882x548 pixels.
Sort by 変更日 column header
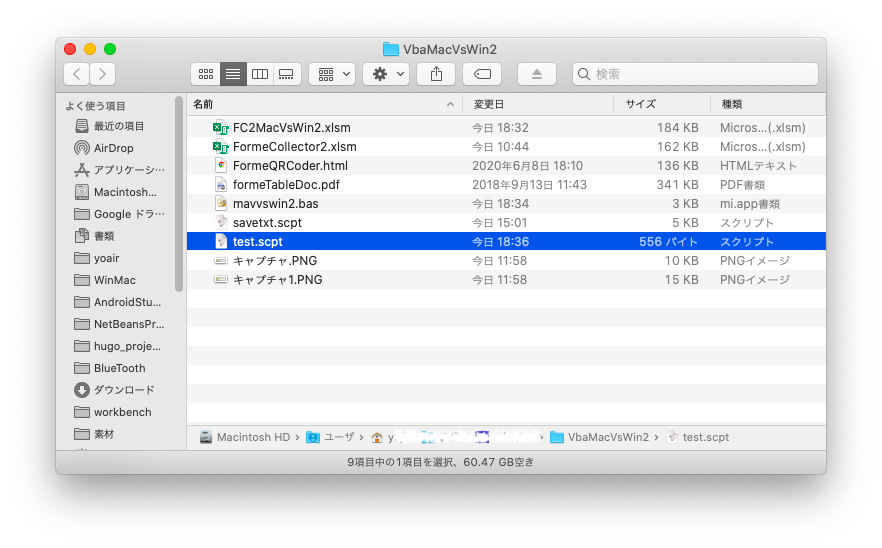(538, 104)
